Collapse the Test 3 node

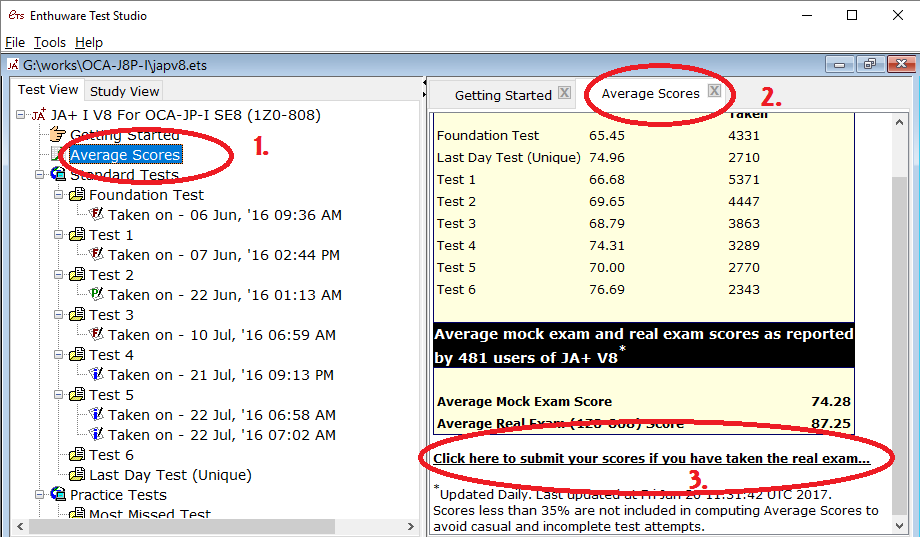point(59,315)
